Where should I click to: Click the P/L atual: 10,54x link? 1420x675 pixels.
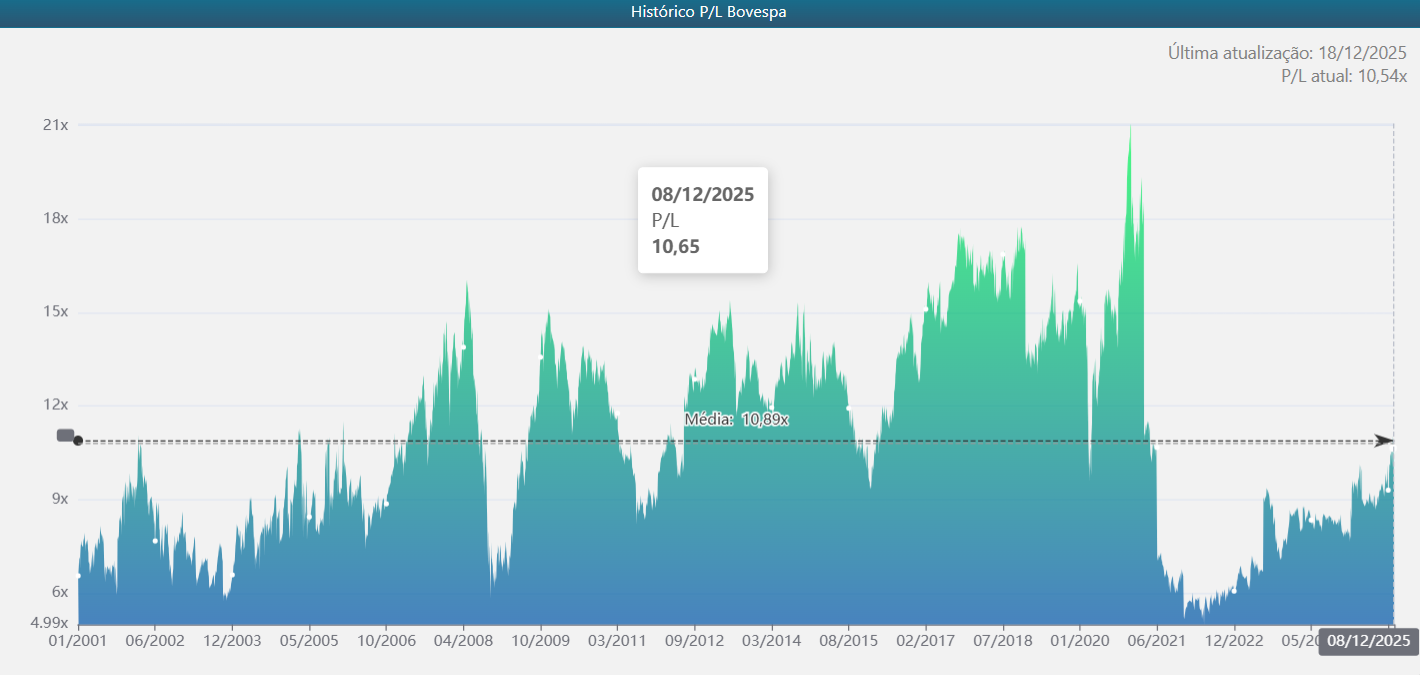(x=1344, y=73)
